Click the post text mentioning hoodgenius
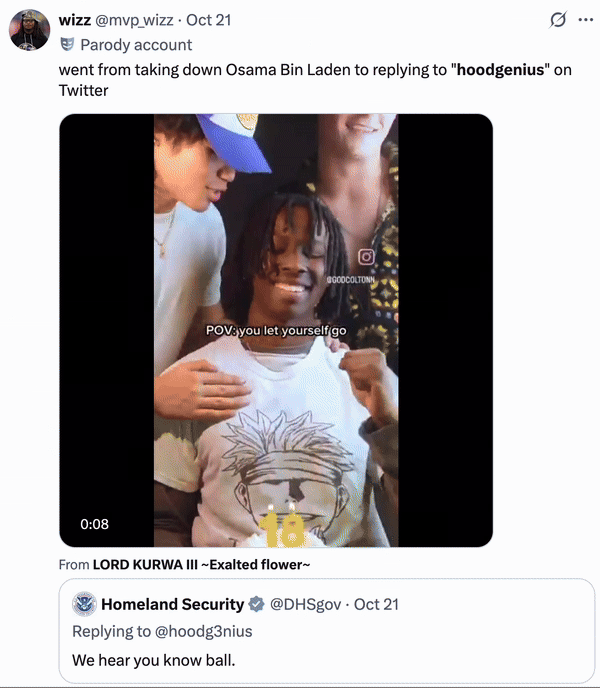Image resolution: width=600 pixels, height=688 pixels. pyautogui.click(x=315, y=80)
